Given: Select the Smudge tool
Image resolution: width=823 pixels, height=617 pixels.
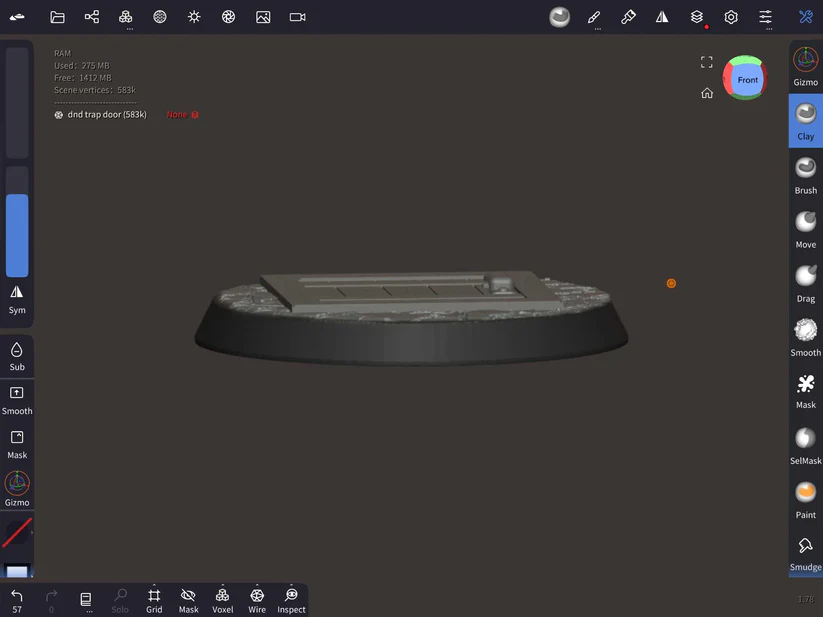Looking at the screenshot, I should (806, 554).
